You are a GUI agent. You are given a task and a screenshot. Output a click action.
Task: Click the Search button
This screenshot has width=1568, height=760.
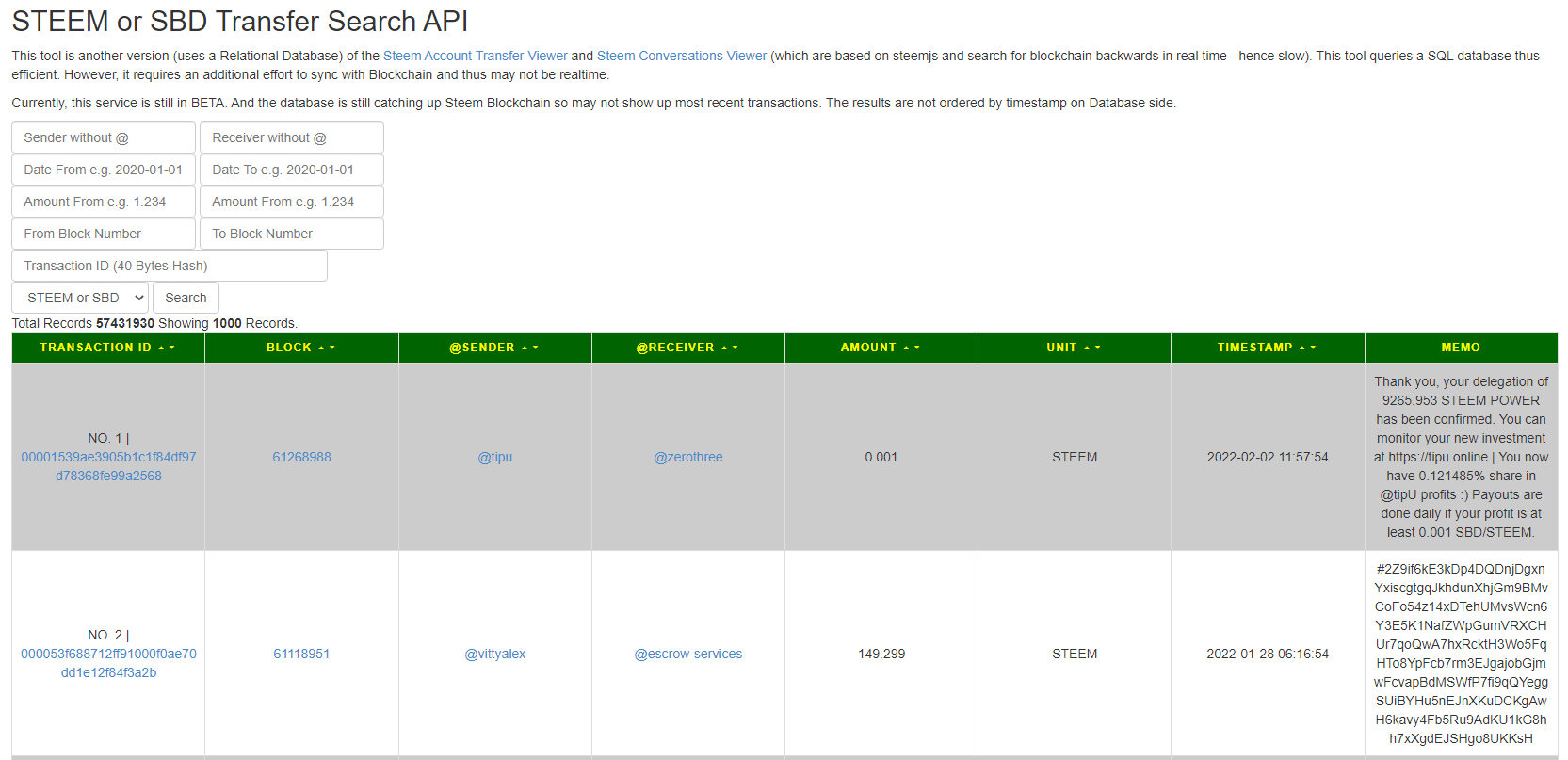click(186, 298)
